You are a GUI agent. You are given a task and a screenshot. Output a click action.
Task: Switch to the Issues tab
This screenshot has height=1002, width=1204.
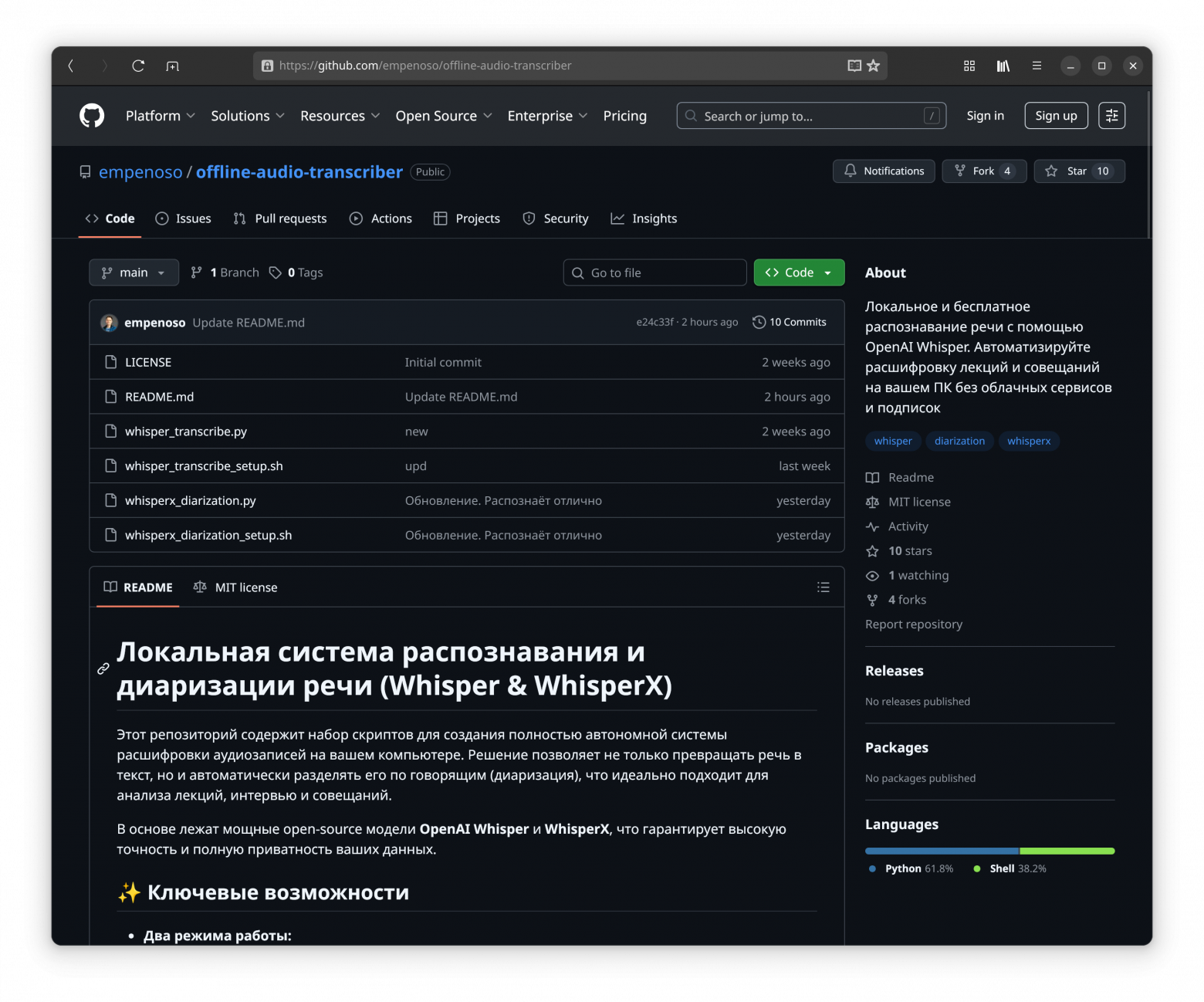[x=184, y=218]
